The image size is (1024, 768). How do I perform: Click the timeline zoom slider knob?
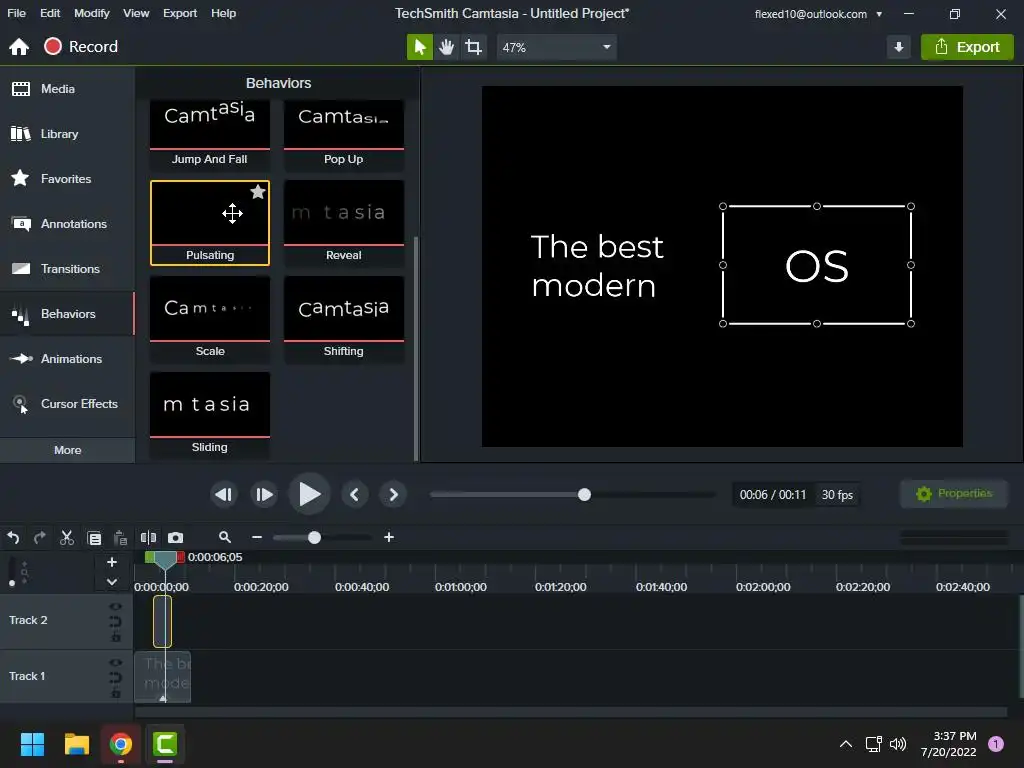tap(314, 537)
